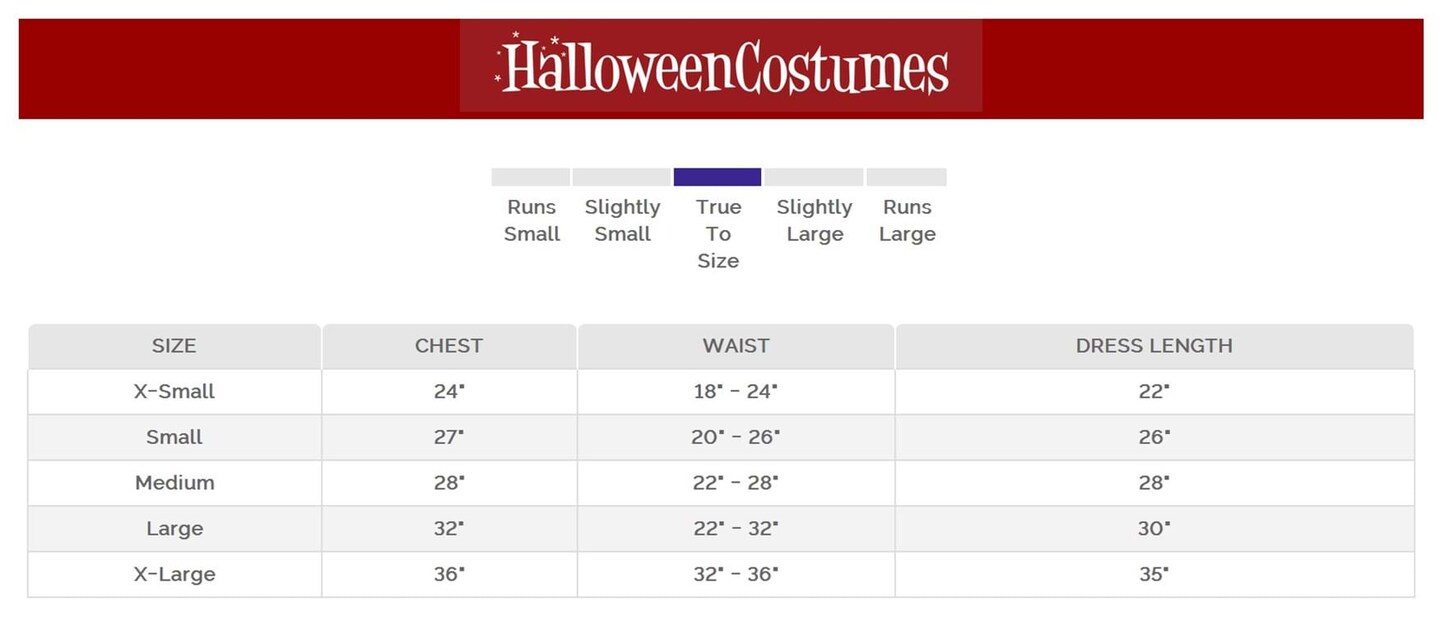Click the highlighted True To Size bar
Image resolution: width=1440 pixels, height=625 pixels.
tap(717, 177)
